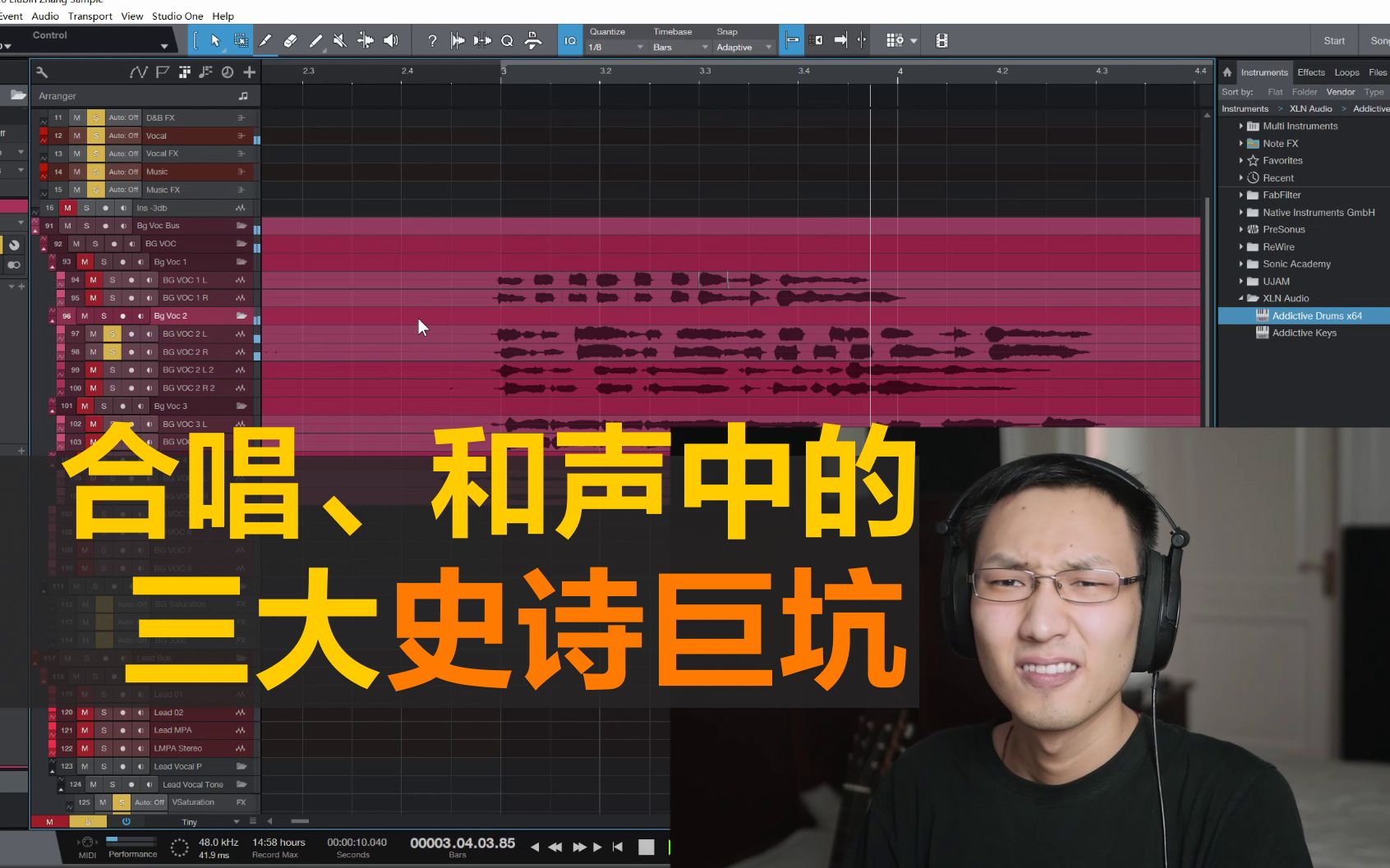Click the Q quantize icon
Image resolution: width=1390 pixels, height=868 pixels.
tap(507, 40)
